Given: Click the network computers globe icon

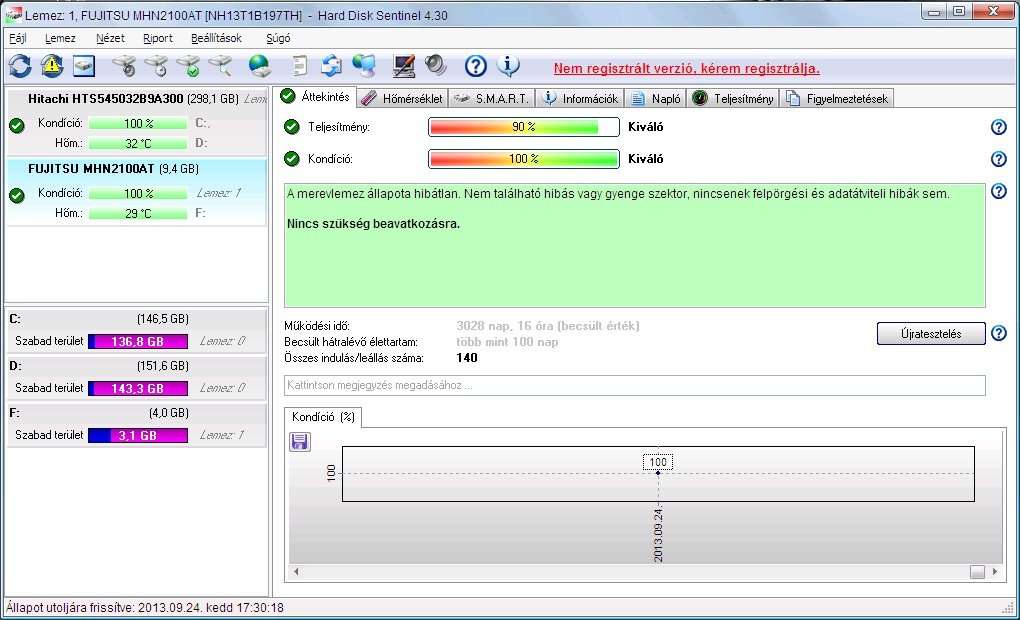Looking at the screenshot, I should tap(364, 66).
